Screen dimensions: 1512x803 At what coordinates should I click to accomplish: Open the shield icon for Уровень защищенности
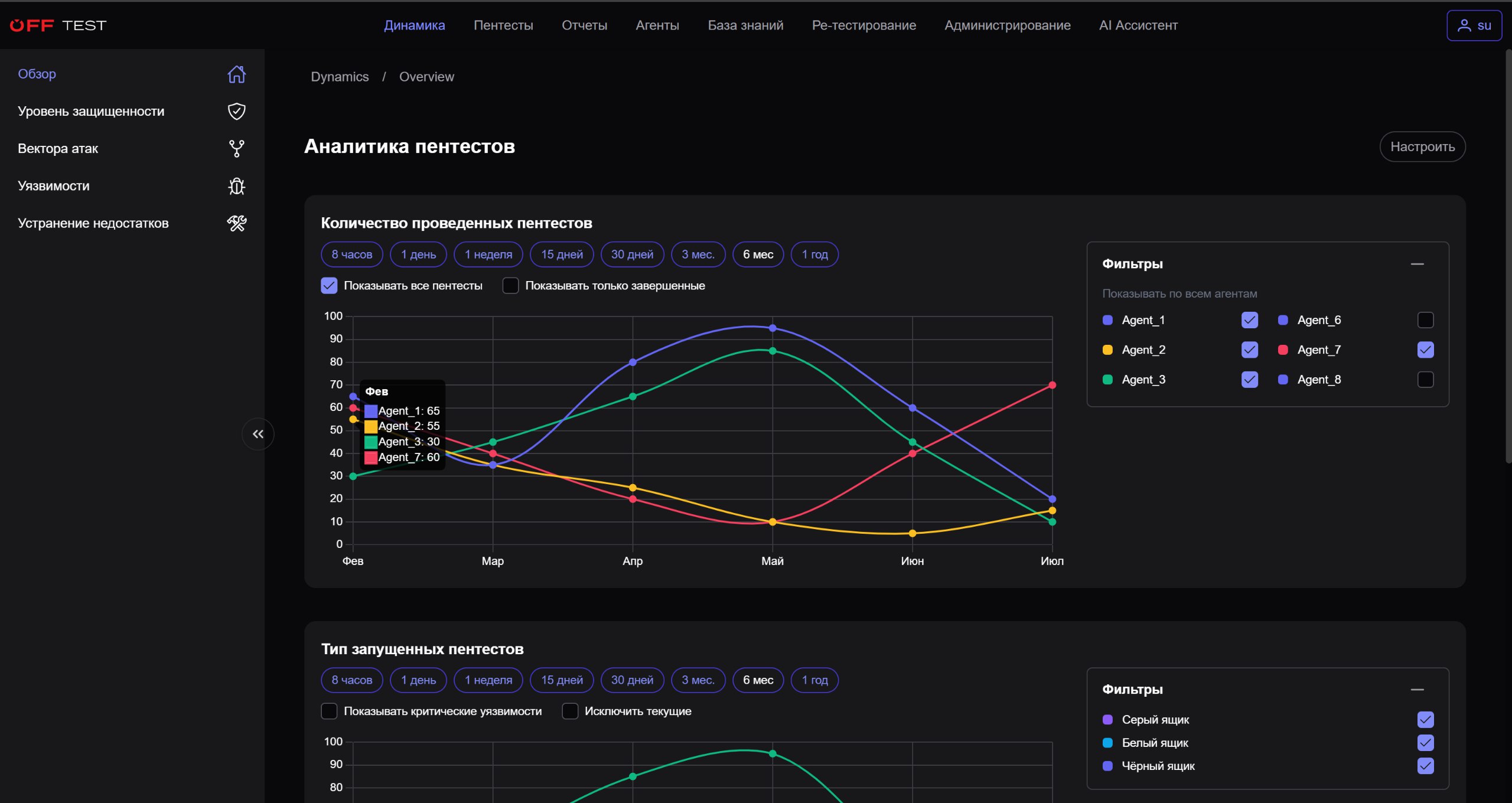[x=237, y=111]
